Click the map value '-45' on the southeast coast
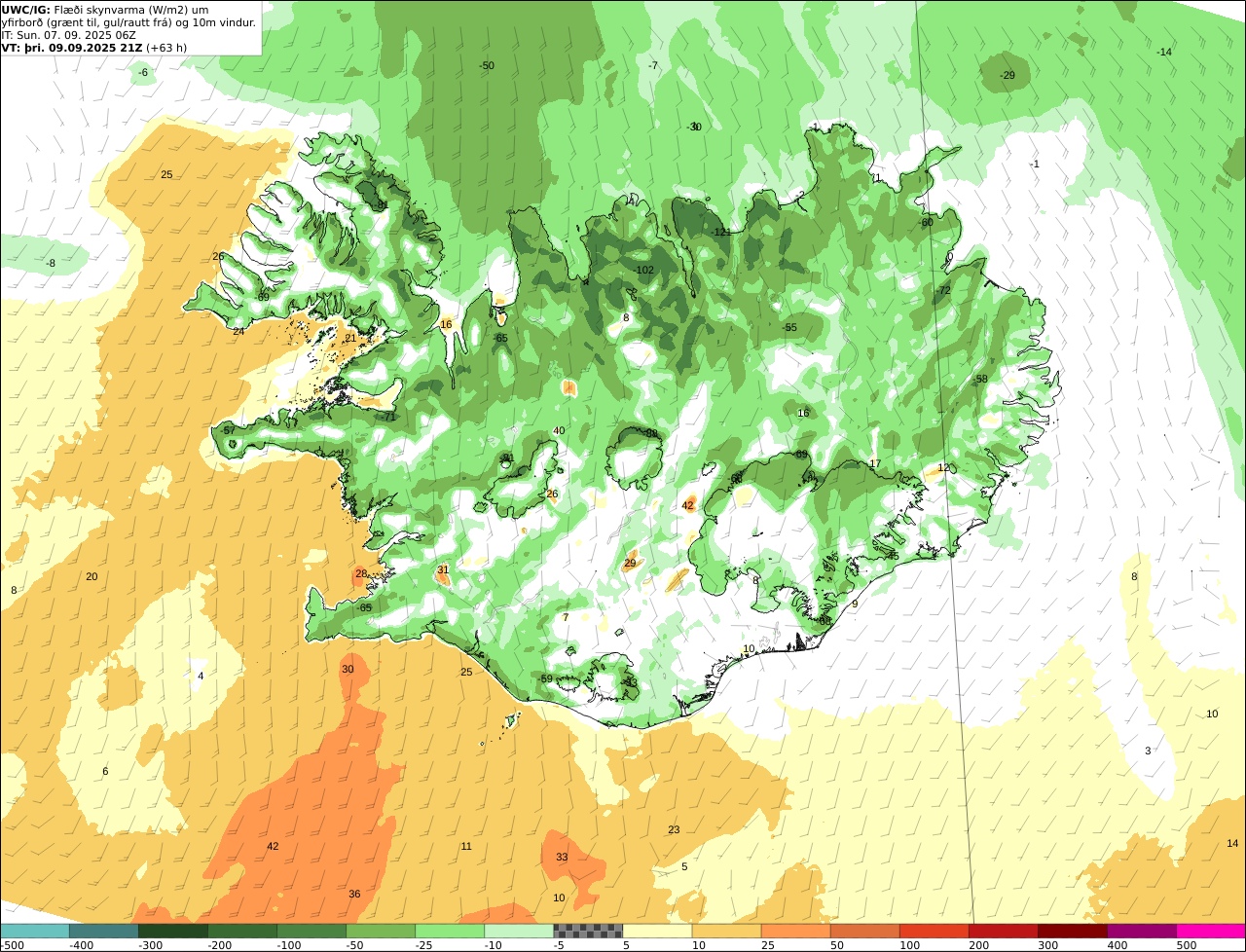The width and height of the screenshot is (1246, 952). pyautogui.click(x=892, y=555)
